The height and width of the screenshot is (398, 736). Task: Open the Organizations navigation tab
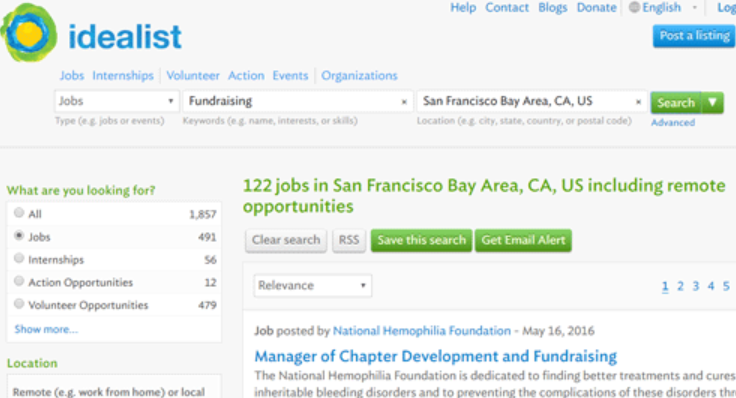[359, 76]
